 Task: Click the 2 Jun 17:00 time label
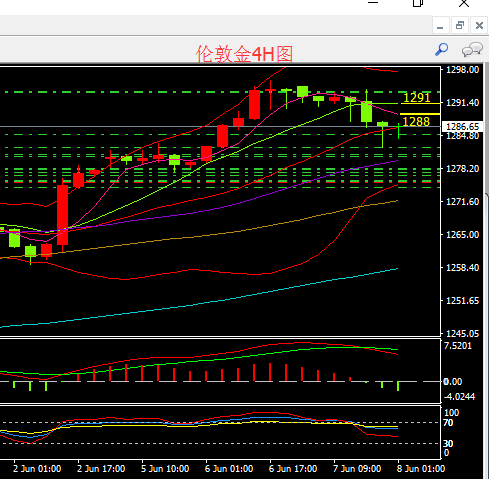pyautogui.click(x=101, y=469)
